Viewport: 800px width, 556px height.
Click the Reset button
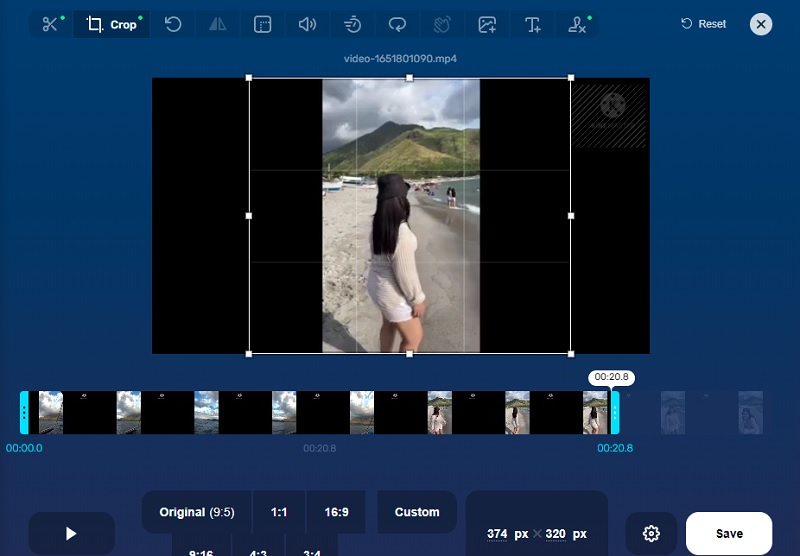[703, 24]
